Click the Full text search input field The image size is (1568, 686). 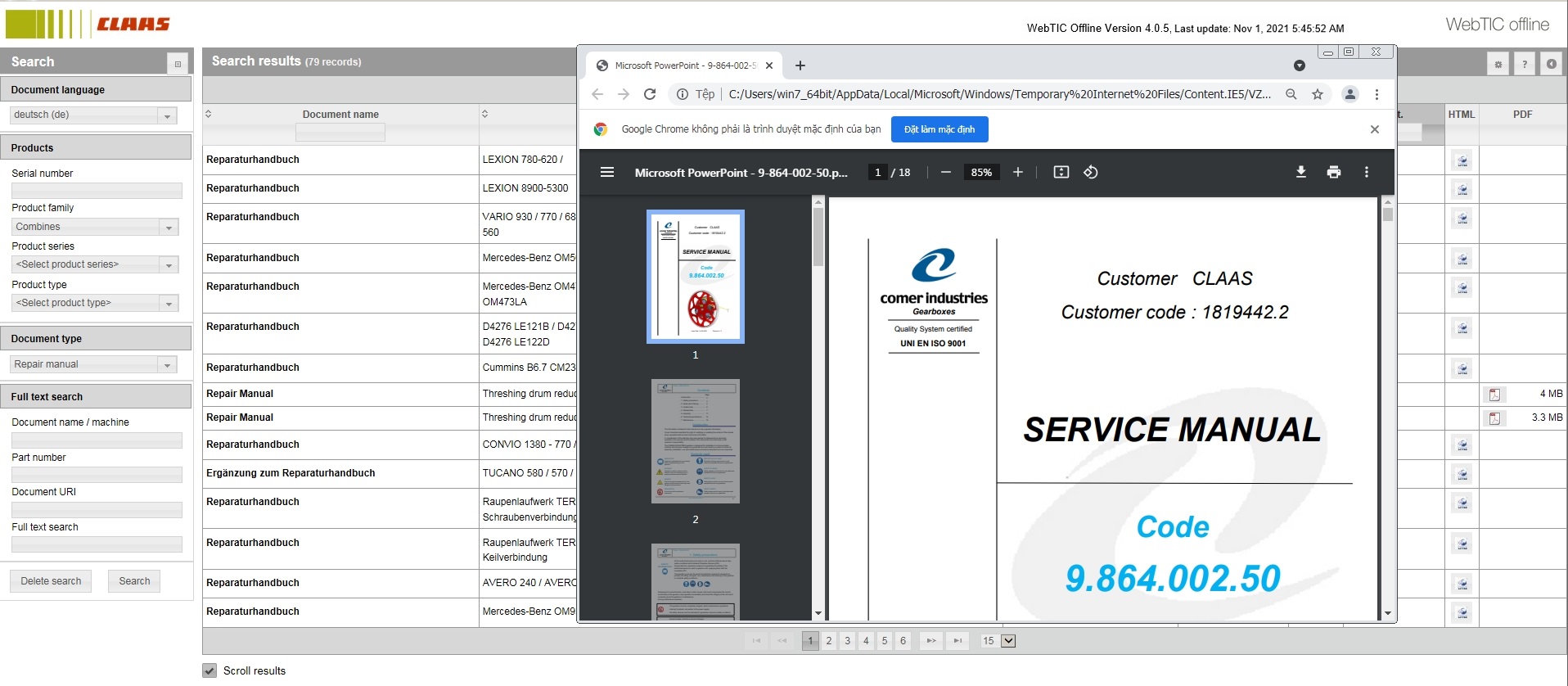[97, 544]
